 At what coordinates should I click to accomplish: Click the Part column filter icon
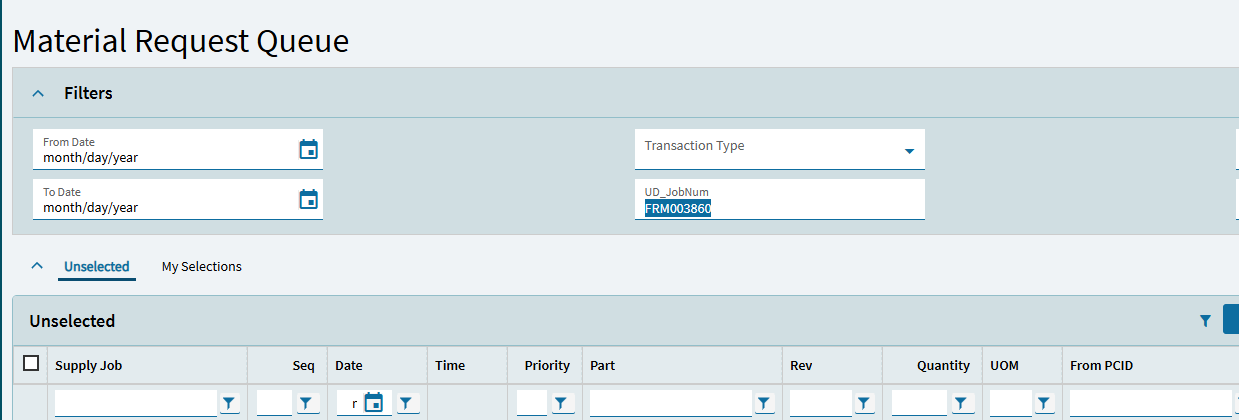pyautogui.click(x=763, y=403)
